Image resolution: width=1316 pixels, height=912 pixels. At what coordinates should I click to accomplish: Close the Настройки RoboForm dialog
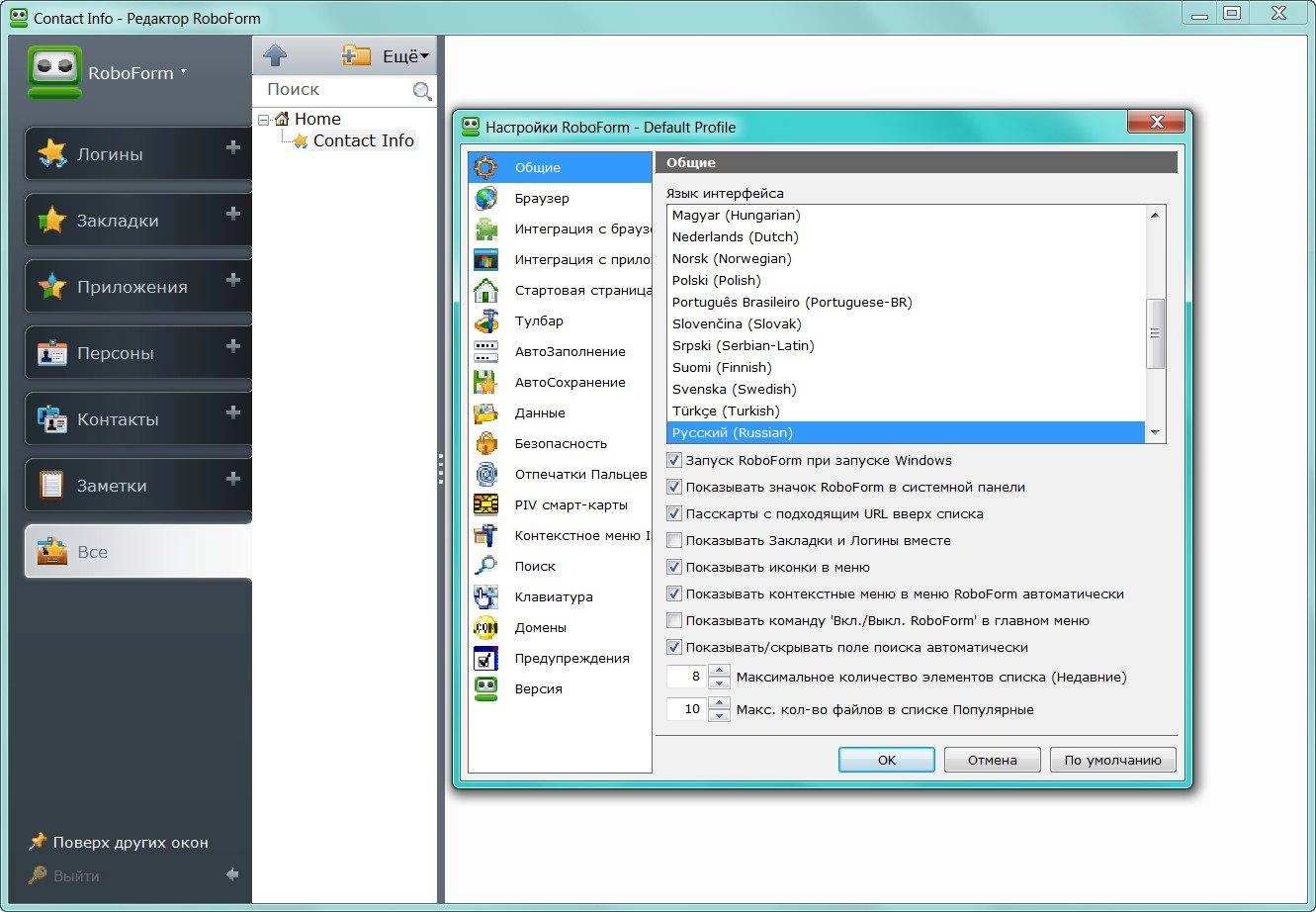coord(1156,121)
